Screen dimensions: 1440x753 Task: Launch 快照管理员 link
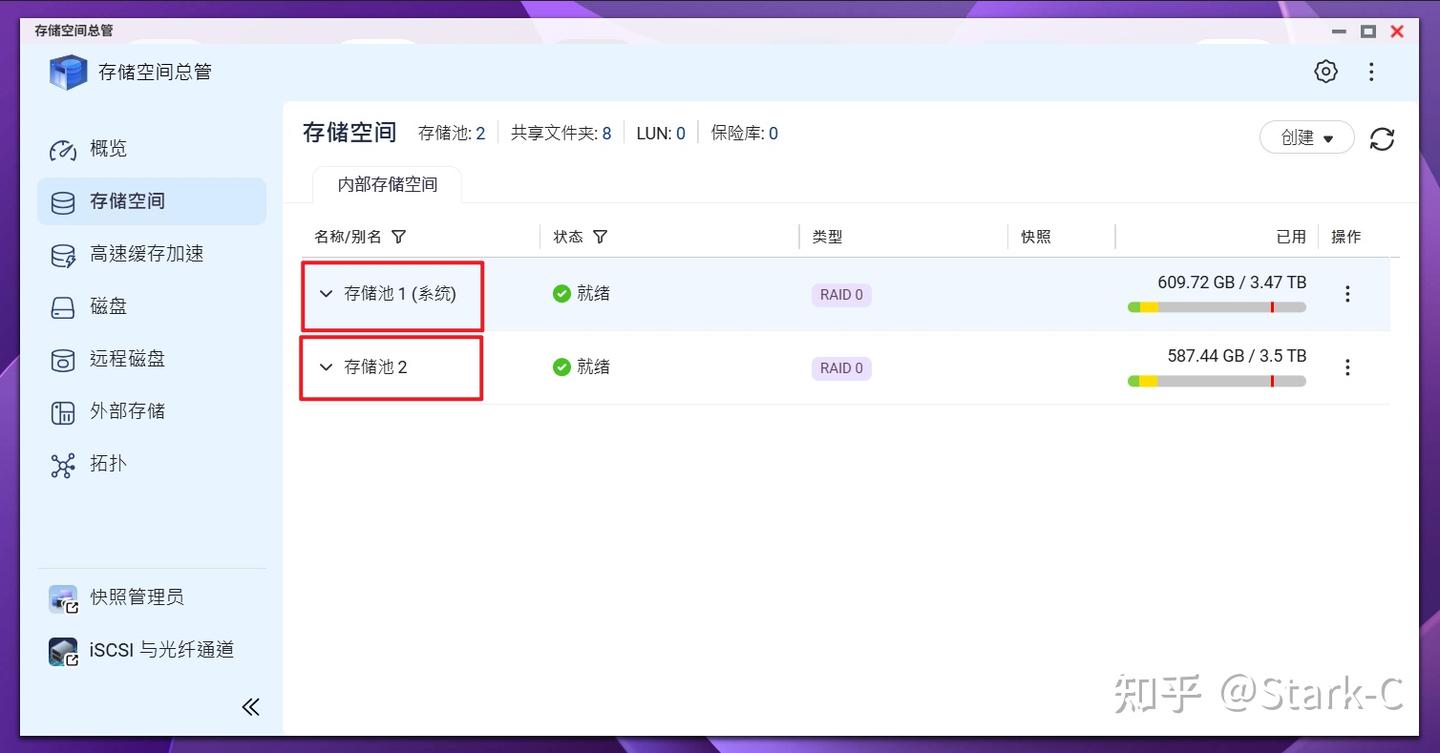137,598
